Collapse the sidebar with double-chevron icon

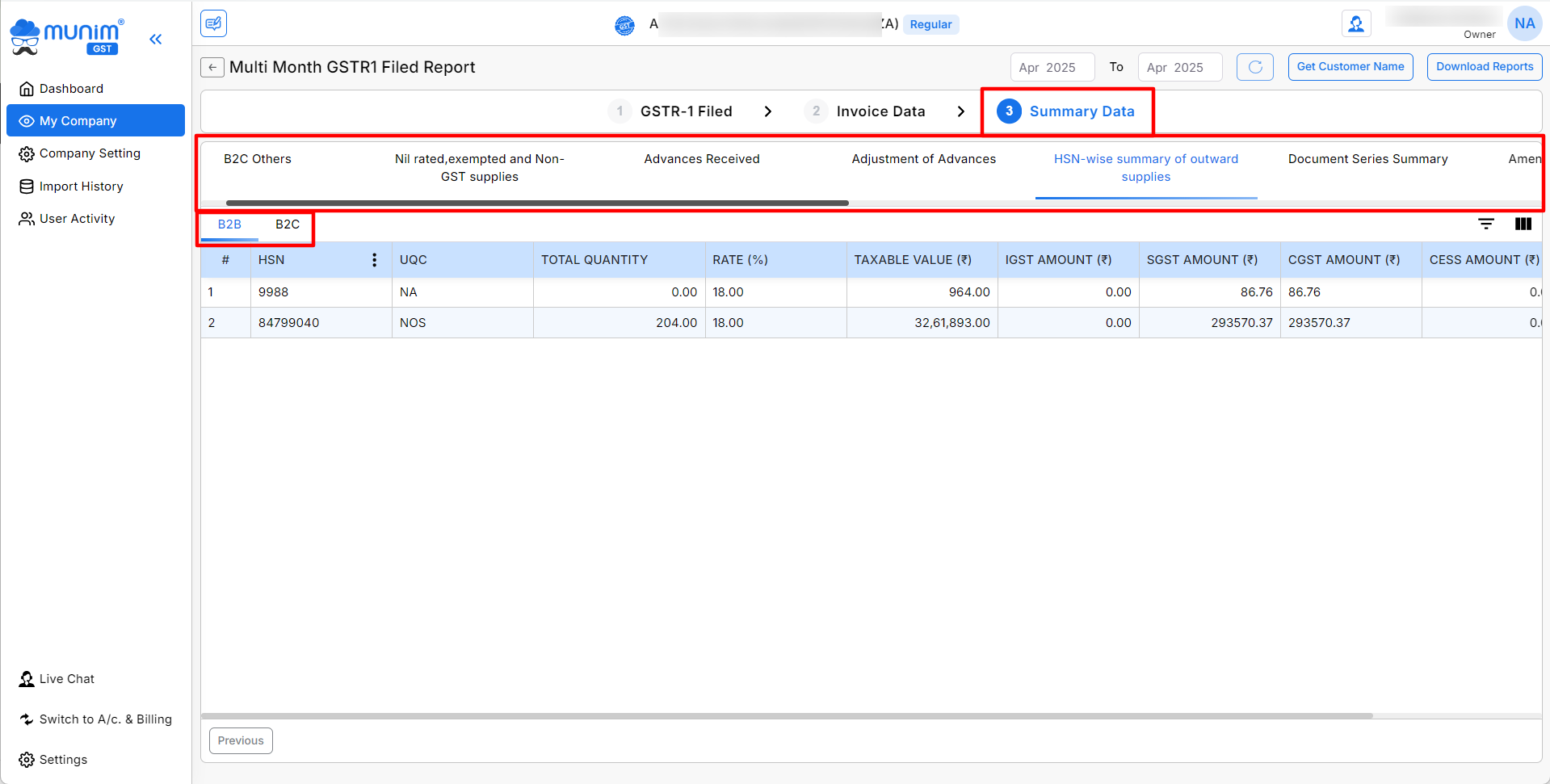[156, 39]
